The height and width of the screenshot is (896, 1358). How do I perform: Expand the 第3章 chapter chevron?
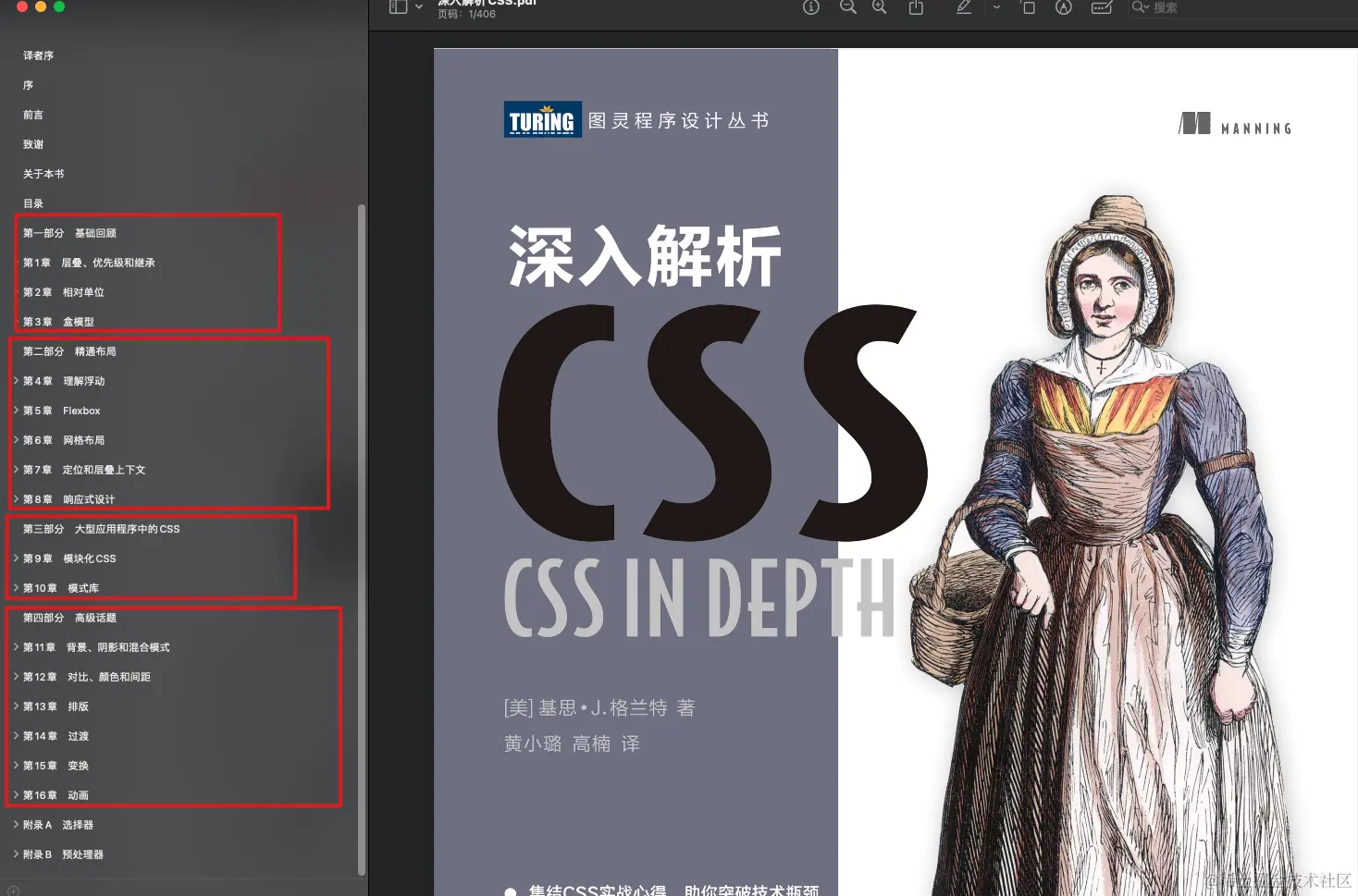(16, 322)
